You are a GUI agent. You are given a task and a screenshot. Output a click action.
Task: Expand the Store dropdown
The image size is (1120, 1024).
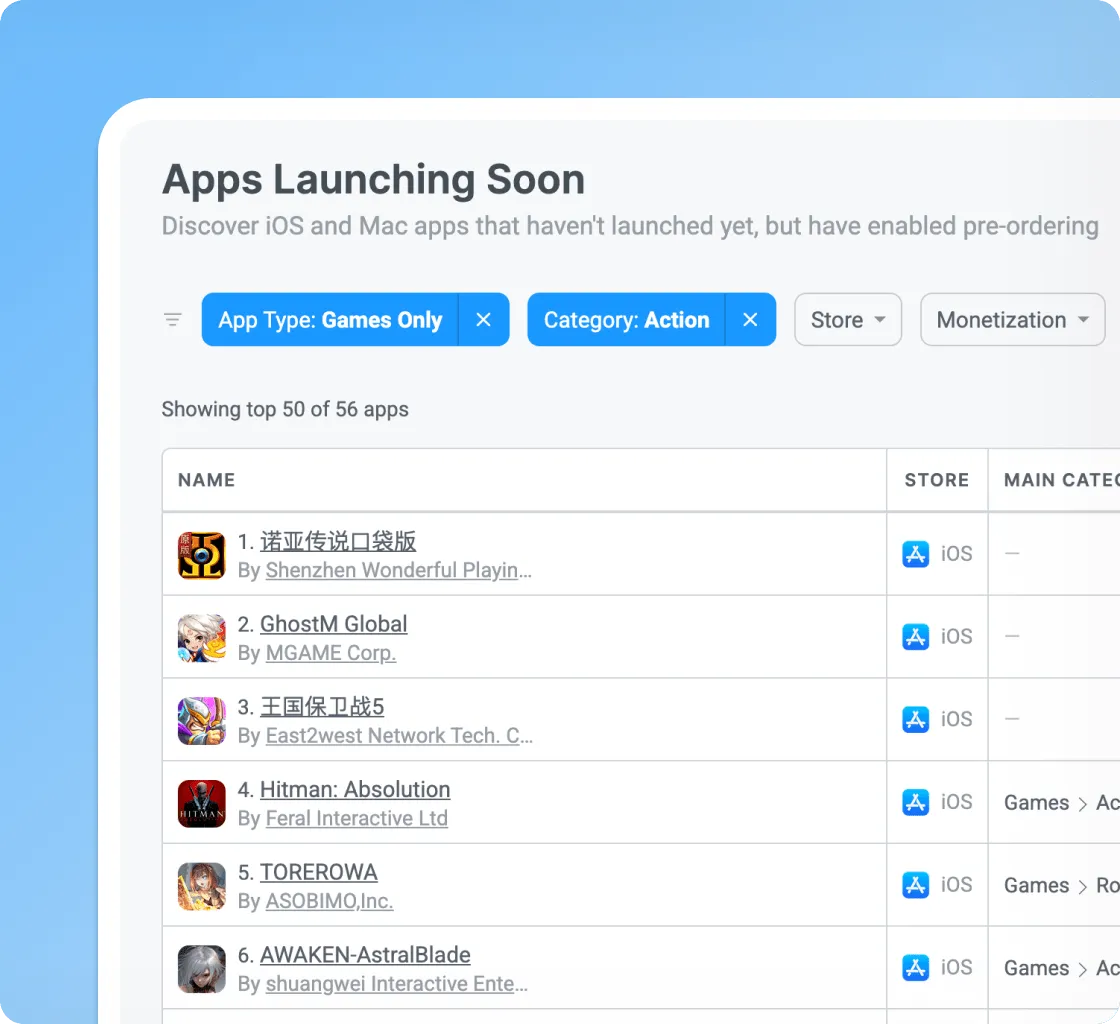pyautogui.click(x=848, y=319)
